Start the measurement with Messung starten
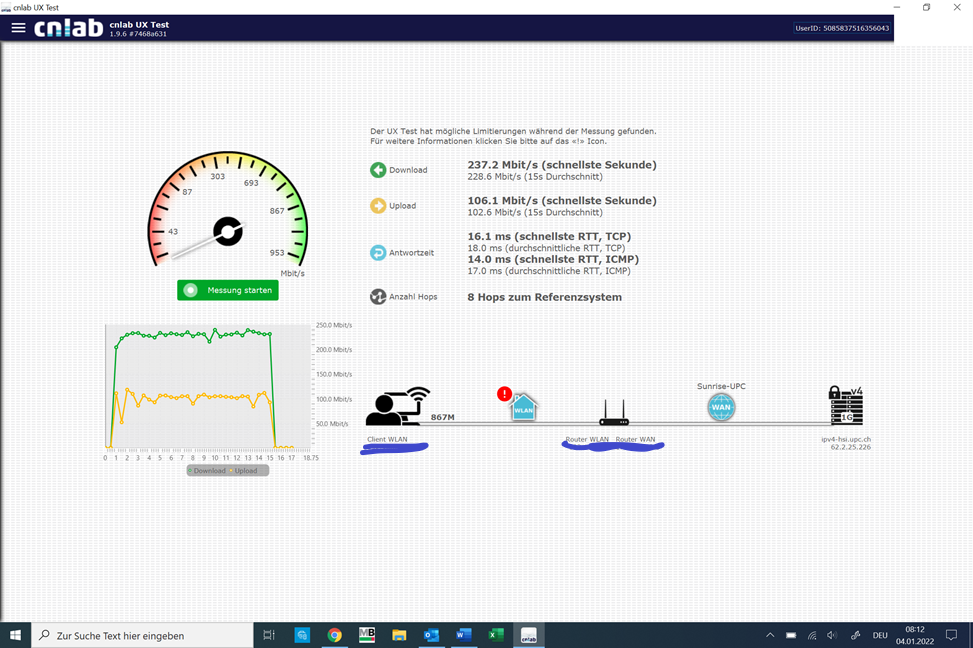The width and height of the screenshot is (973, 648). point(227,290)
